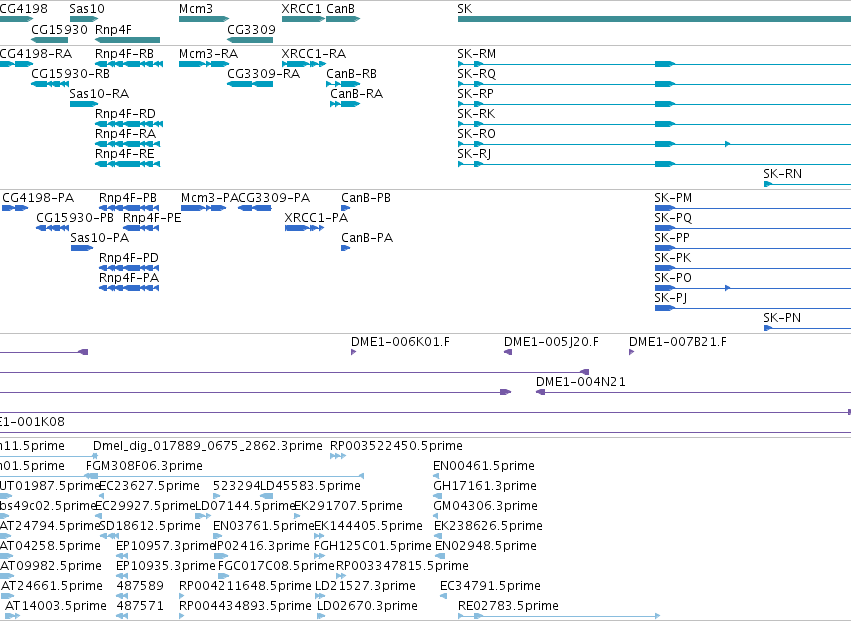This screenshot has width=851, height=621.
Task: Select the DME1-004N21 BAC label
Action: (x=581, y=382)
